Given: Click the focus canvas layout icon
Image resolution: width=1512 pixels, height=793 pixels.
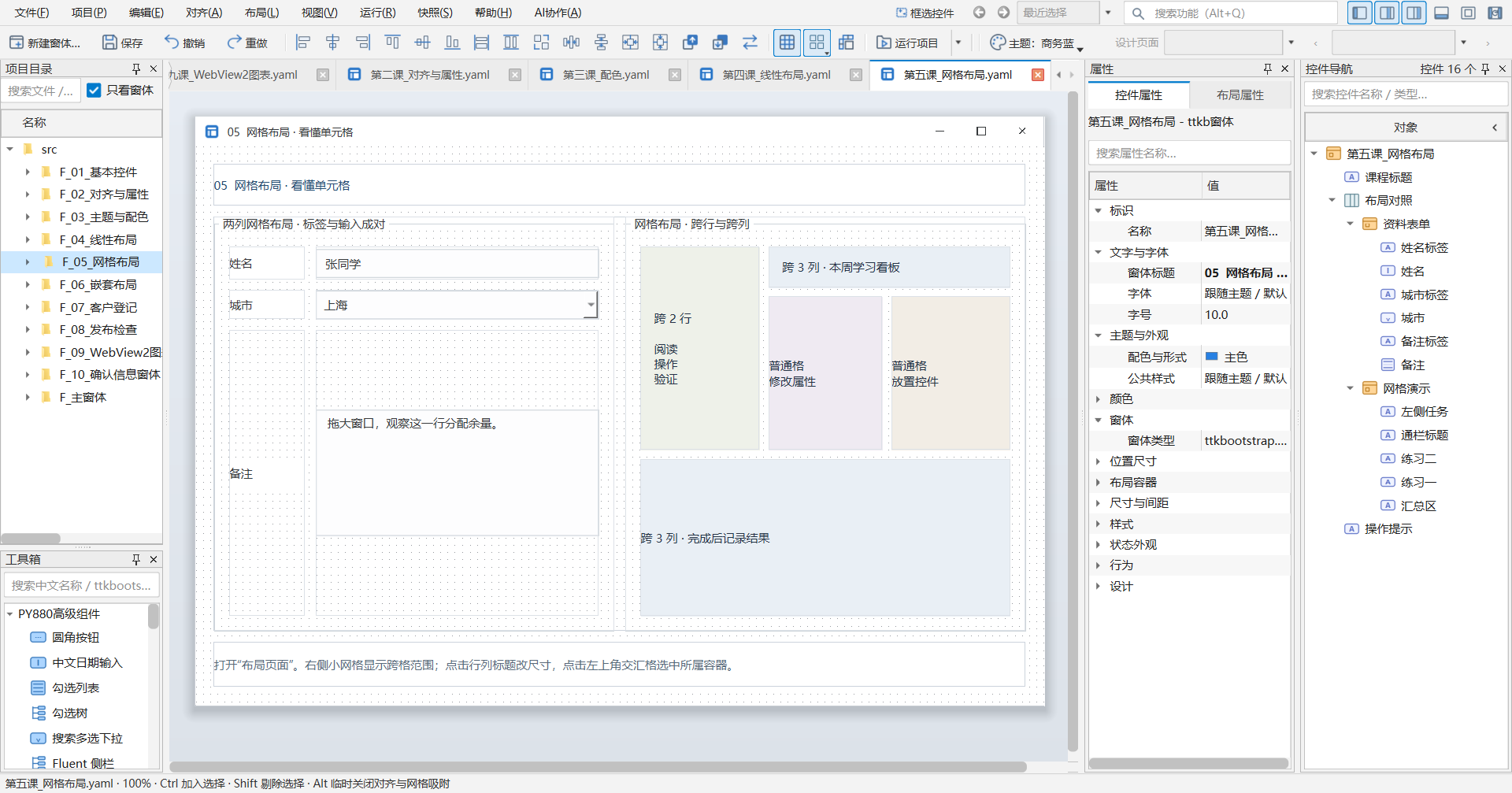Looking at the screenshot, I should point(1468,13).
